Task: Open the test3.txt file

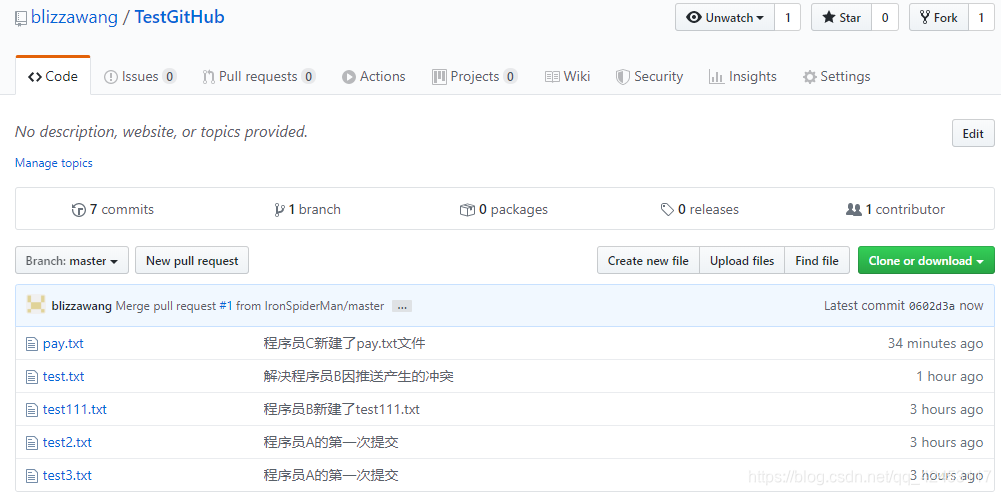Action: pyautogui.click(x=67, y=476)
